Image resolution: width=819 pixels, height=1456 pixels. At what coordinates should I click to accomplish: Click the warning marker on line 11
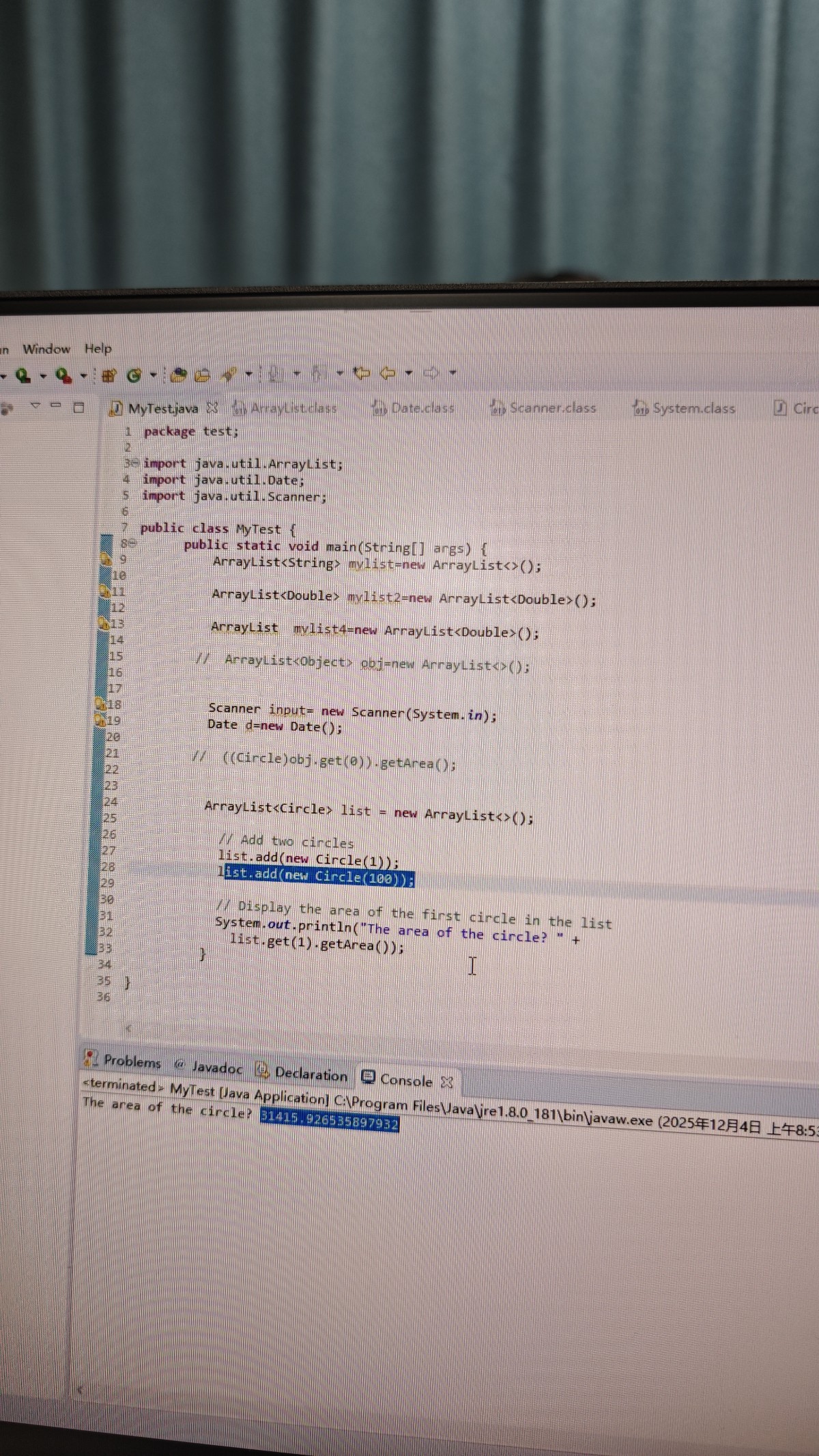coord(104,591)
